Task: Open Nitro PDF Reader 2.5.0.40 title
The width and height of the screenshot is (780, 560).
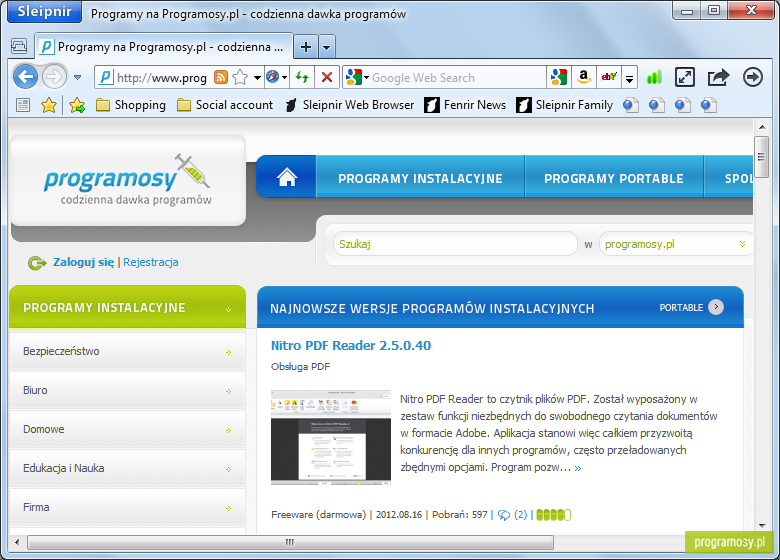Action: (x=351, y=345)
